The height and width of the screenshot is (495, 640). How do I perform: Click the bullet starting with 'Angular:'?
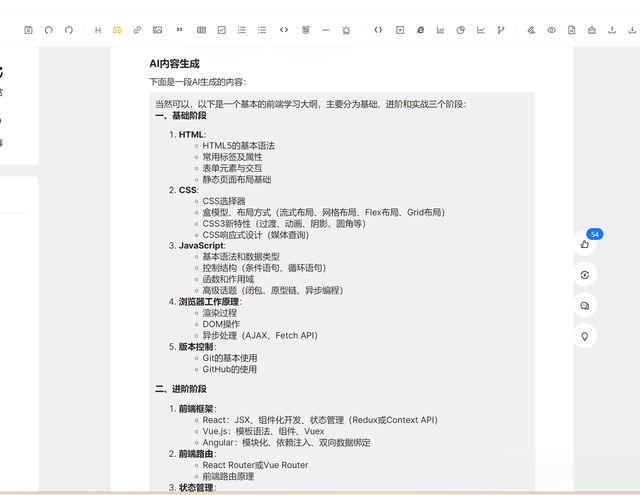click(287, 443)
